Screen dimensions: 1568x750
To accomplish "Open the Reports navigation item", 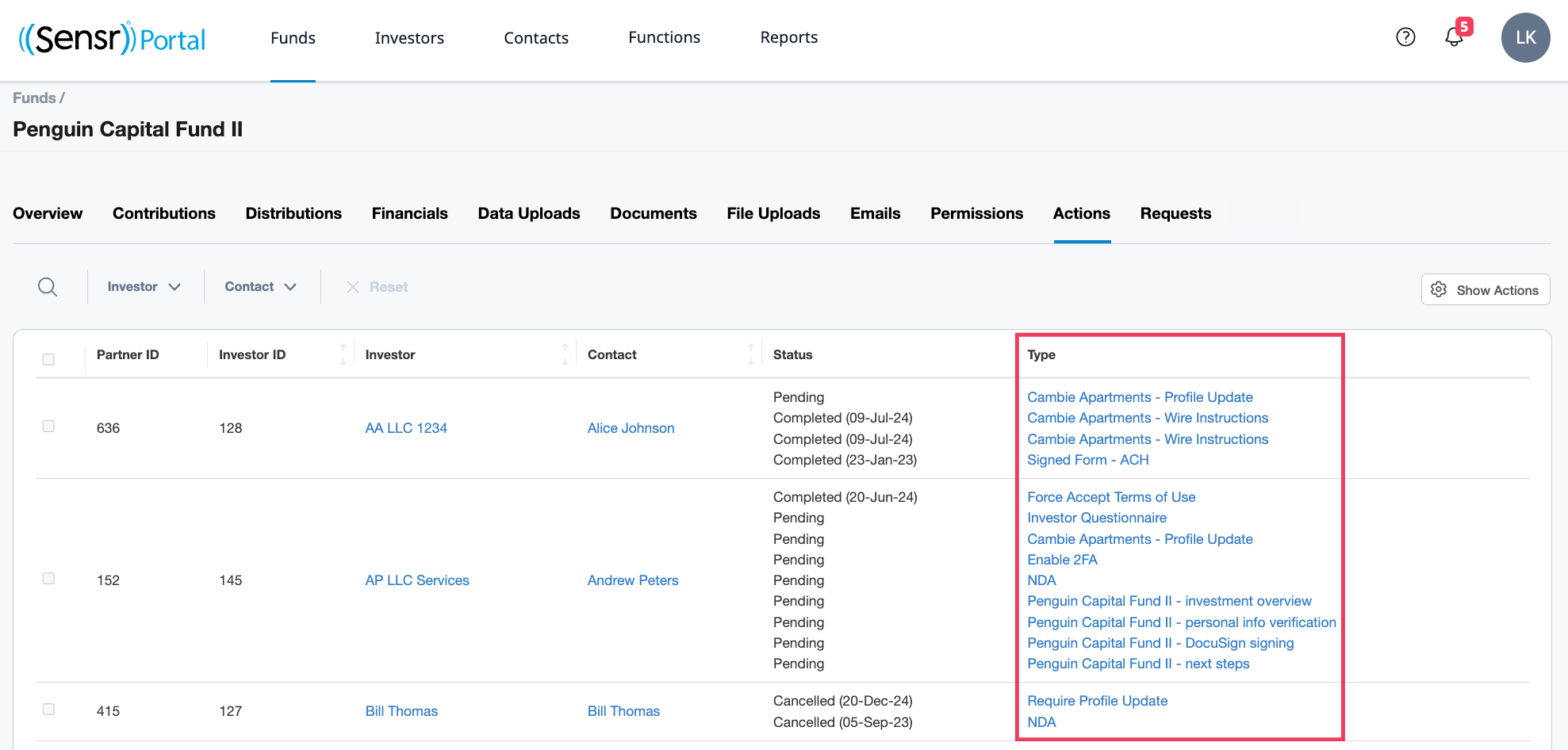I will (x=789, y=38).
